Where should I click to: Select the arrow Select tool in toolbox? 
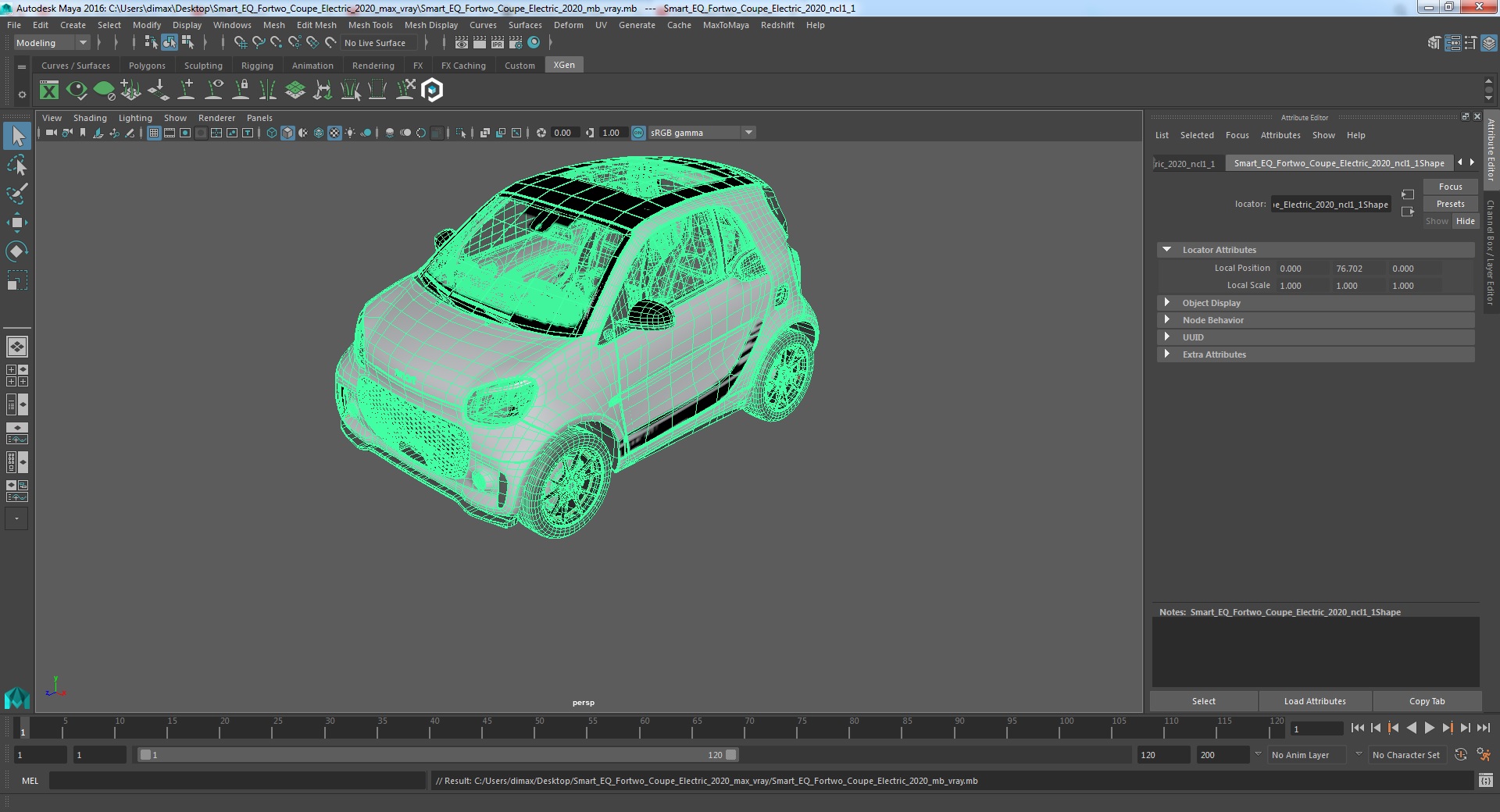click(17, 137)
